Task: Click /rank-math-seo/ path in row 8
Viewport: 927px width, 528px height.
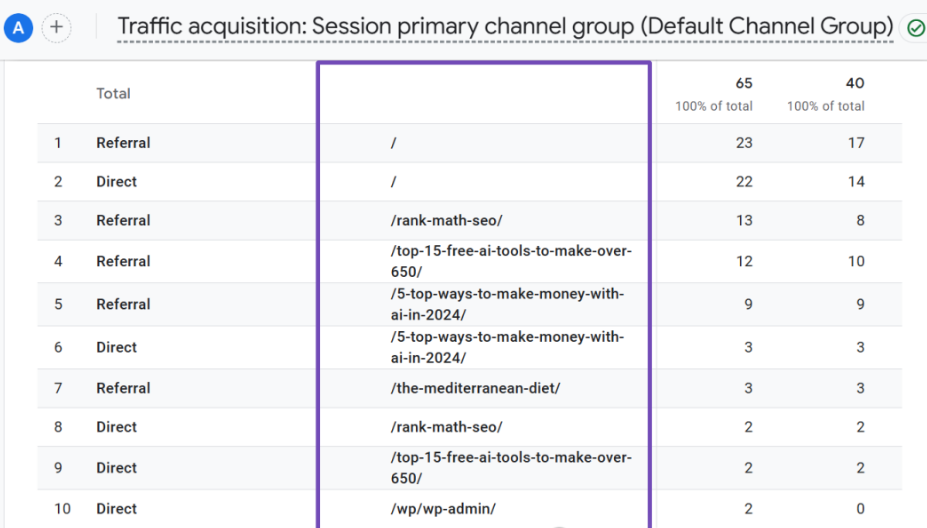Action: [446, 427]
